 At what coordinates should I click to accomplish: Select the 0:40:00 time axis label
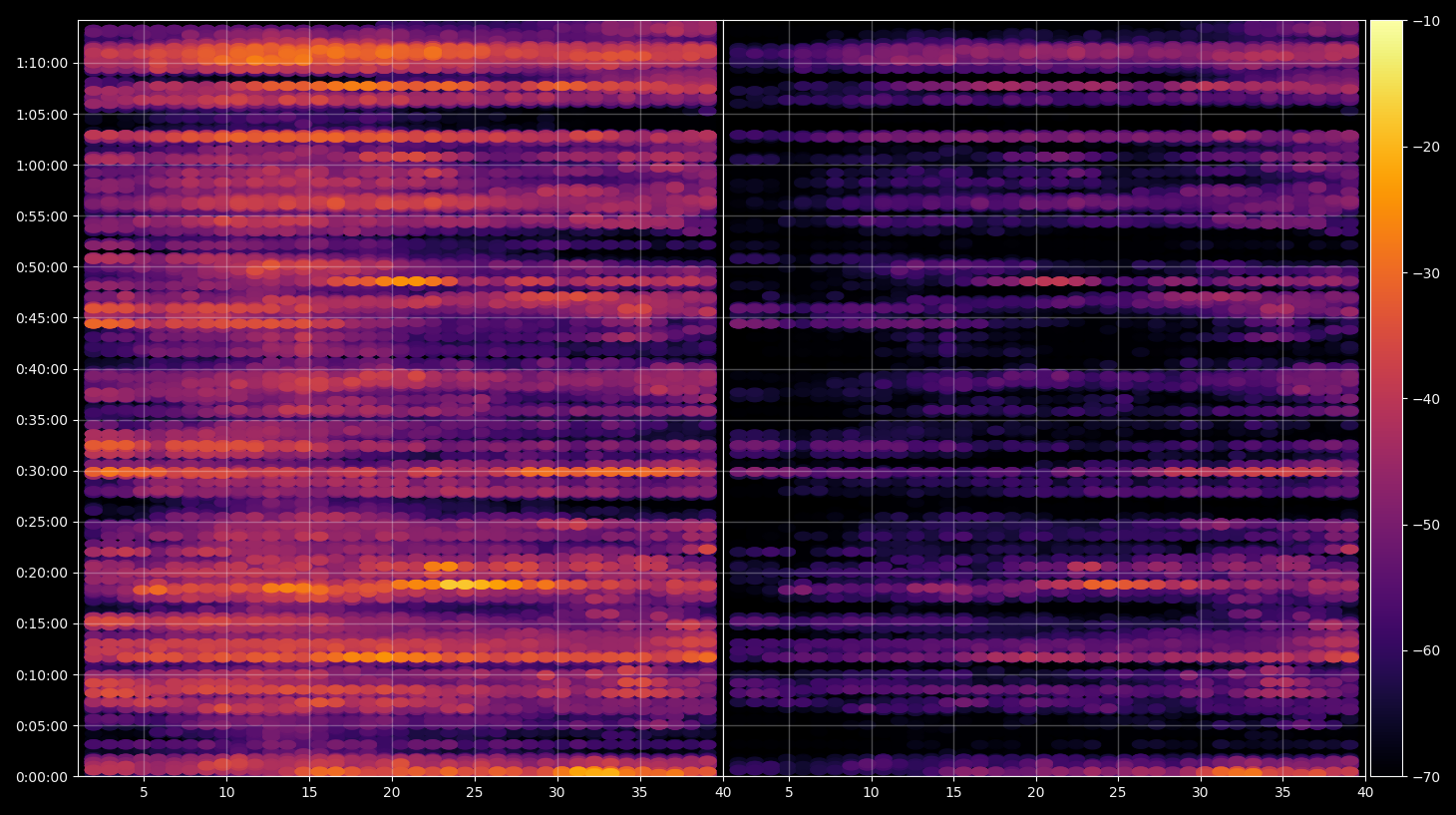[42, 370]
